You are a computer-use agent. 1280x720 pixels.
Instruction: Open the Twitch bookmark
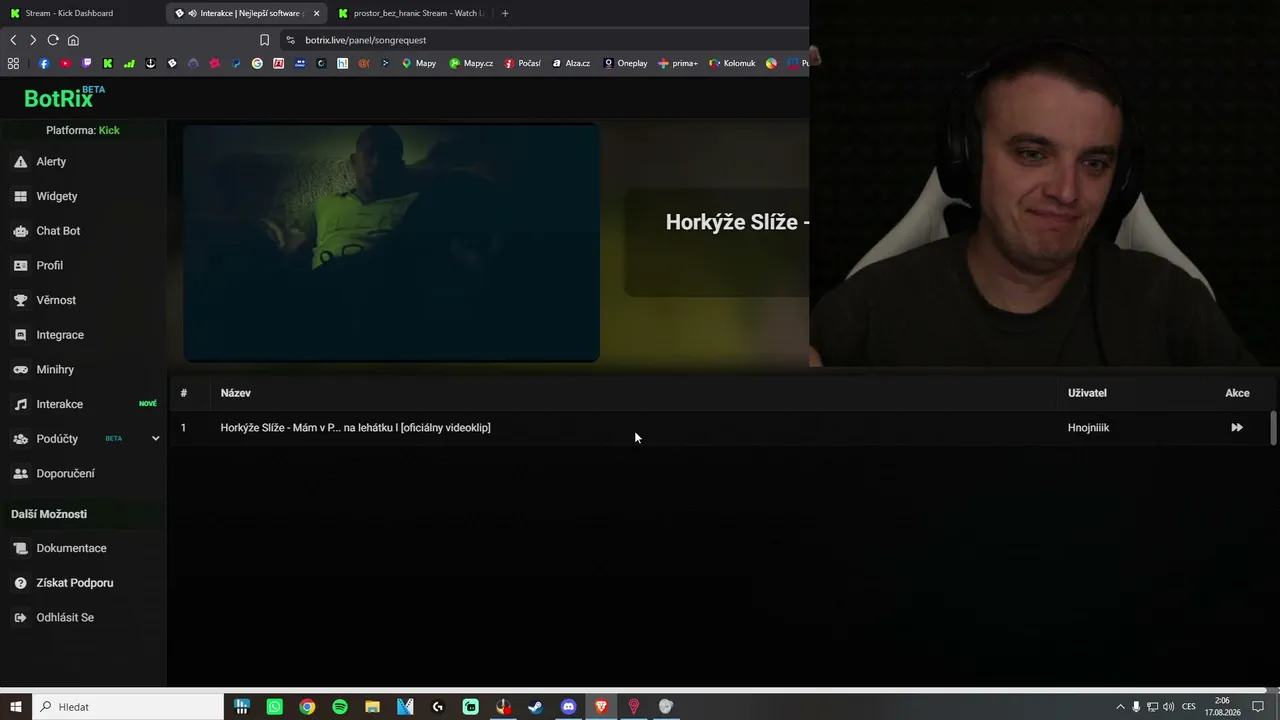86,63
